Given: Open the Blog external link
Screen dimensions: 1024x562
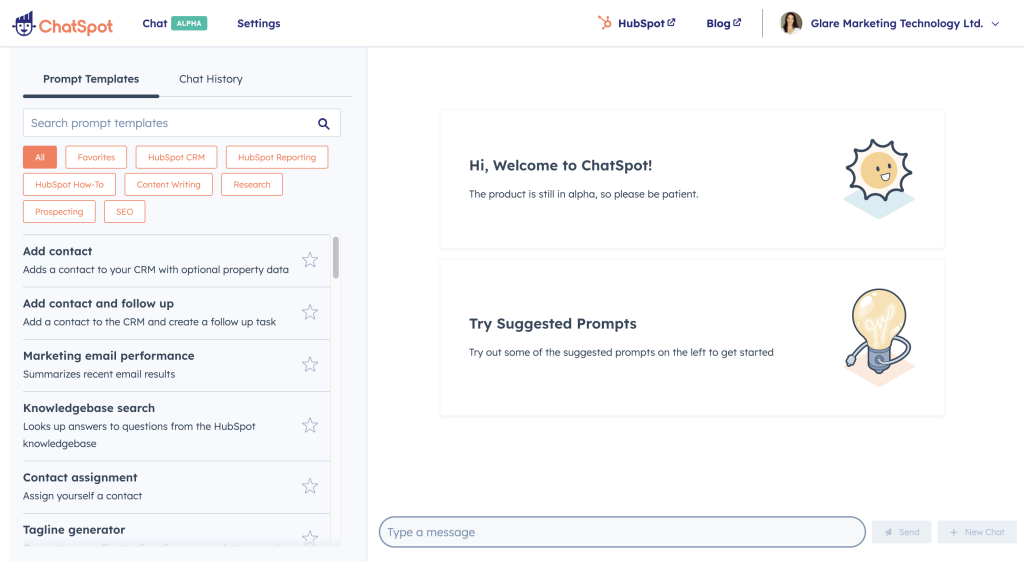Looking at the screenshot, I should 723,23.
